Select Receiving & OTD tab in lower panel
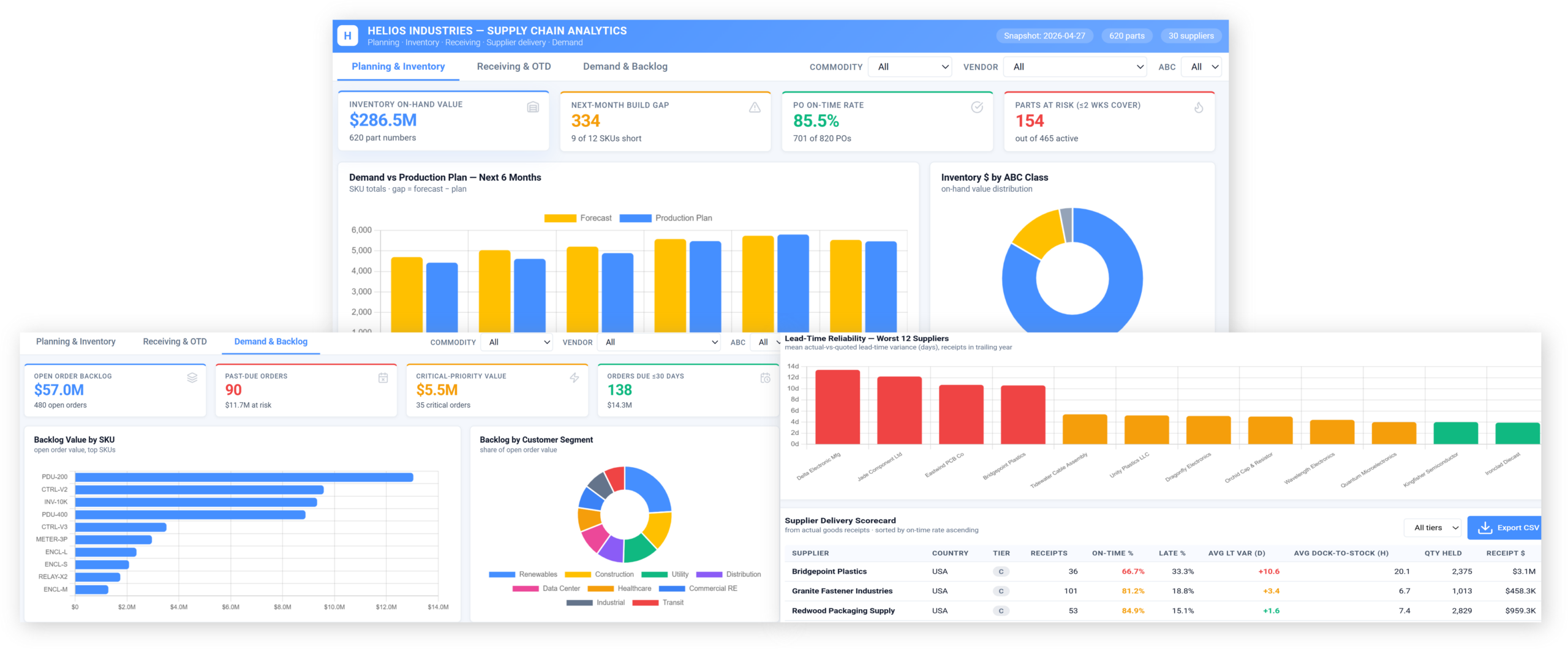1568x649 pixels. [x=175, y=342]
